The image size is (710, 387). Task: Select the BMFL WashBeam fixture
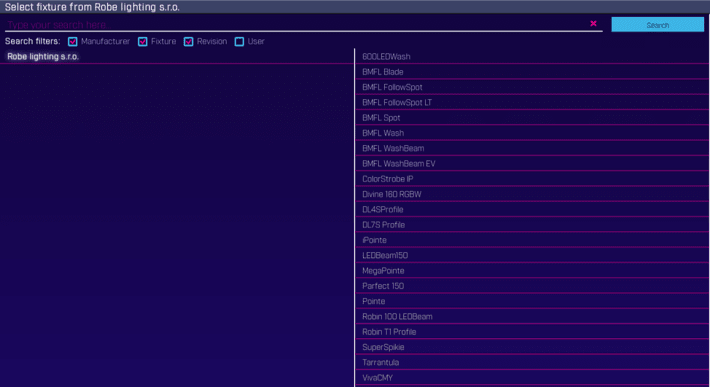tap(532, 148)
